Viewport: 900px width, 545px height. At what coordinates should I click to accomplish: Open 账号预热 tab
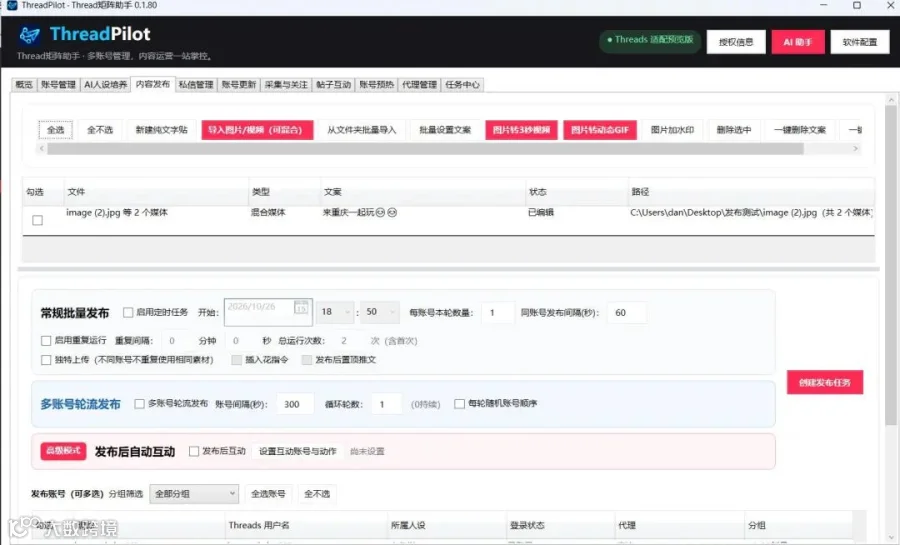[377, 84]
